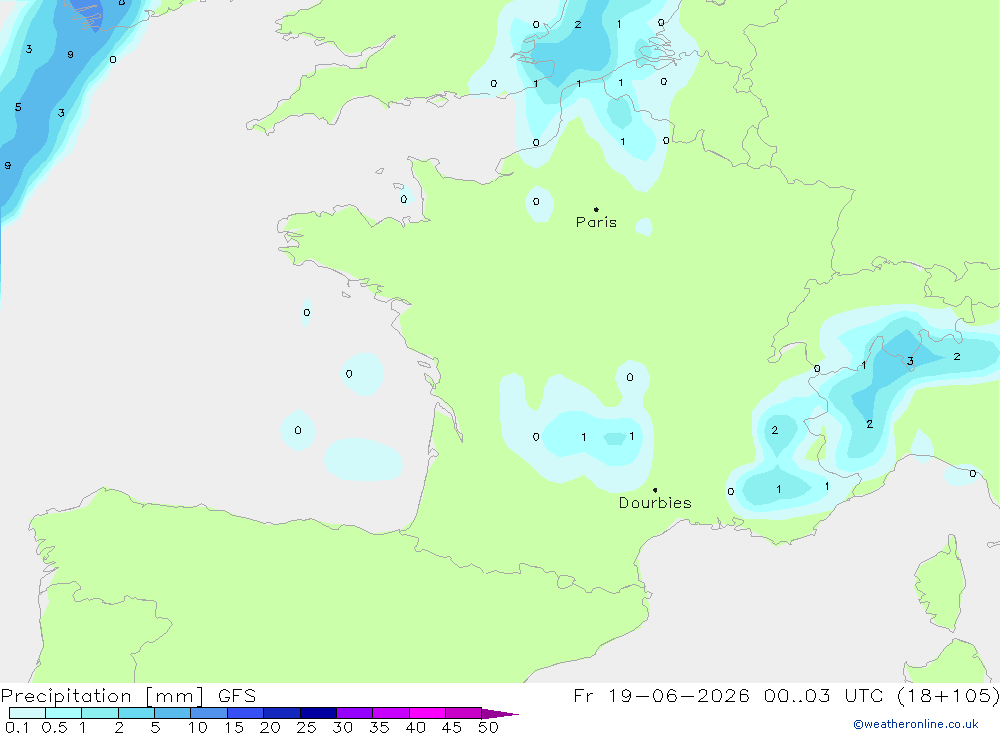Click the legend scale value '25'
This screenshot has height=733, width=1000.
point(306,727)
